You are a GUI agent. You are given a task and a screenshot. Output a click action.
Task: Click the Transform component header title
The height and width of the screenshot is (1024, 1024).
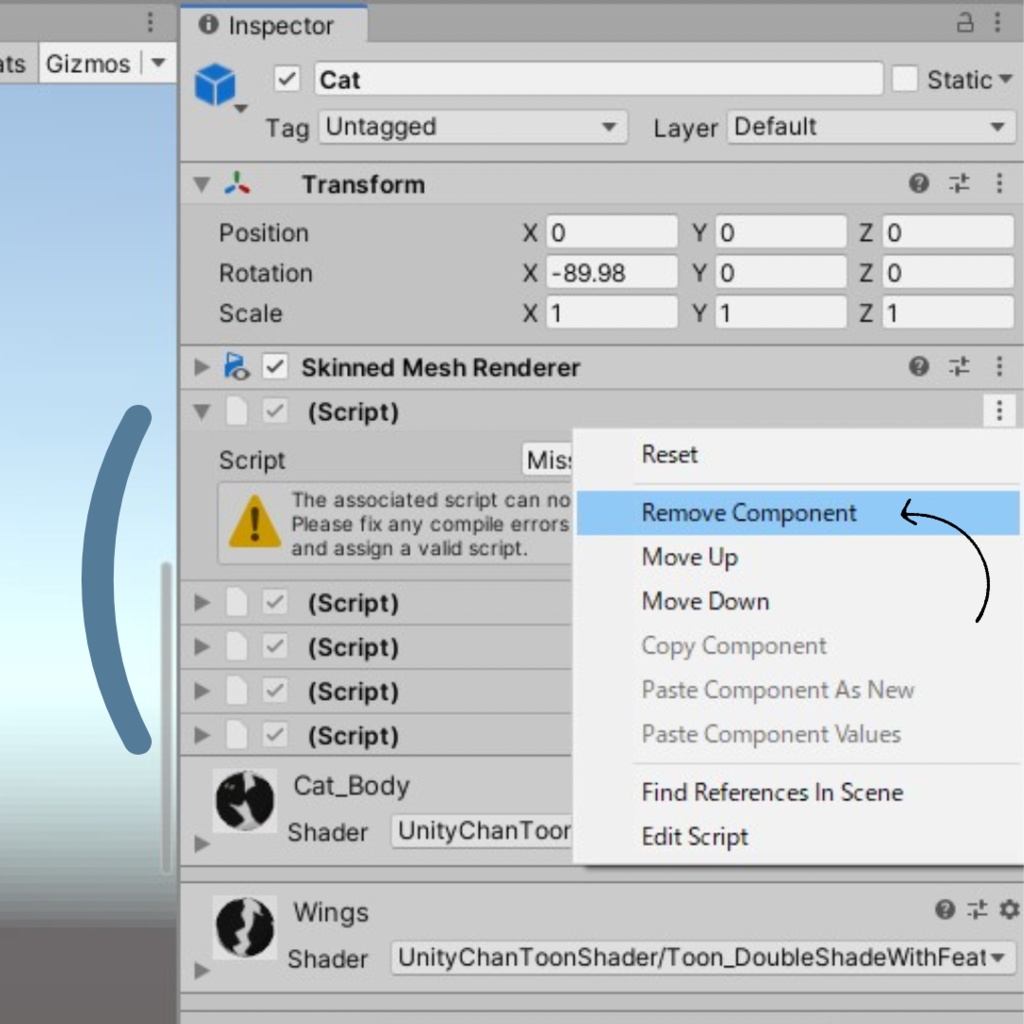tap(363, 184)
